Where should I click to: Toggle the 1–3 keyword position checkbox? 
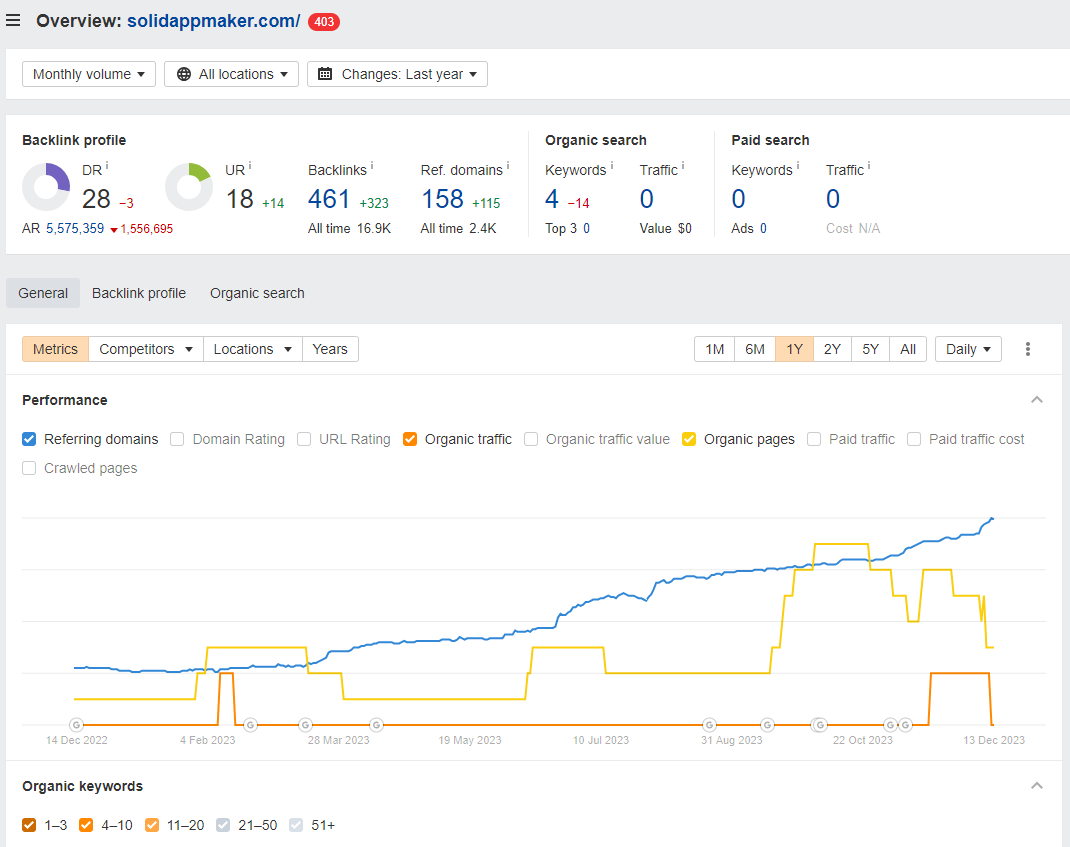29,825
